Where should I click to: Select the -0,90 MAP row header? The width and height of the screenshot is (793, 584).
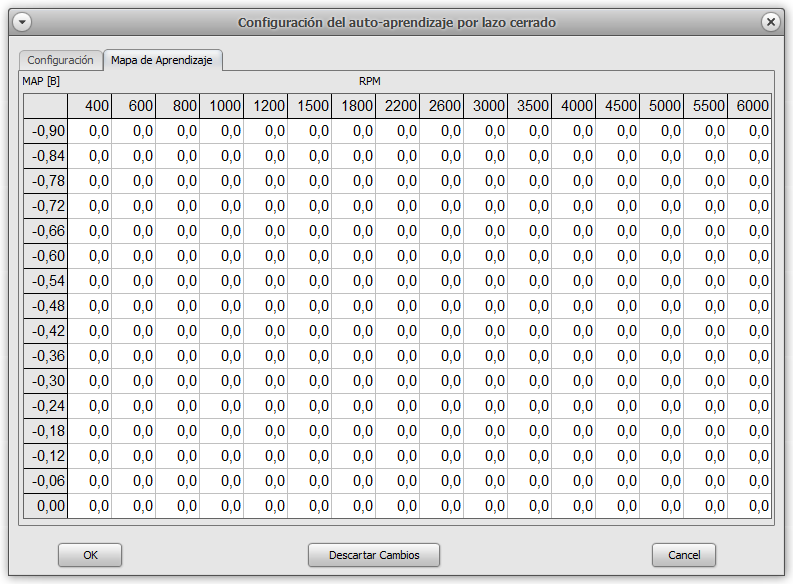click(46, 131)
